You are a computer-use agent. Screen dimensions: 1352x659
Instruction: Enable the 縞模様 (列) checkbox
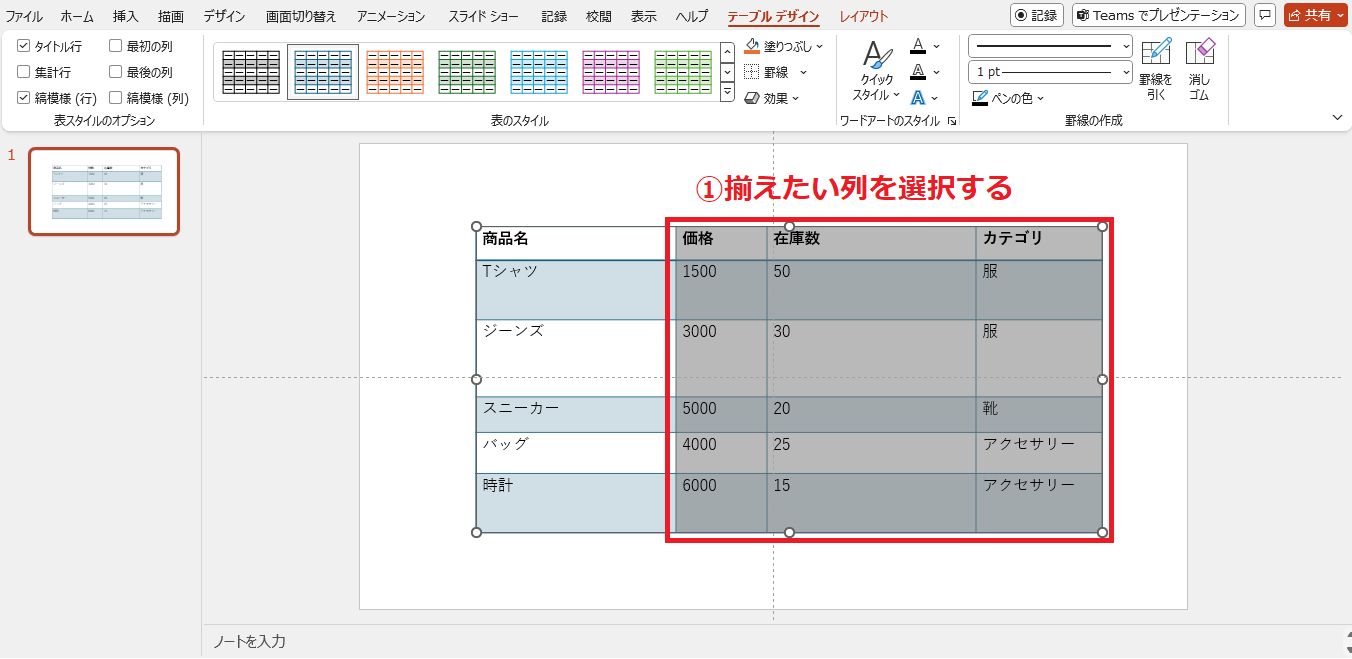click(116, 98)
